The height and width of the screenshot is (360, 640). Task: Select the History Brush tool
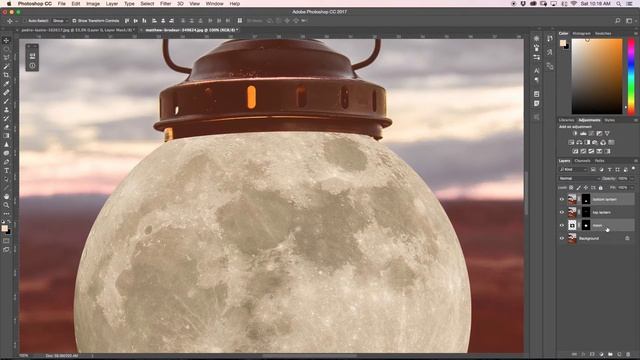pos(6,118)
